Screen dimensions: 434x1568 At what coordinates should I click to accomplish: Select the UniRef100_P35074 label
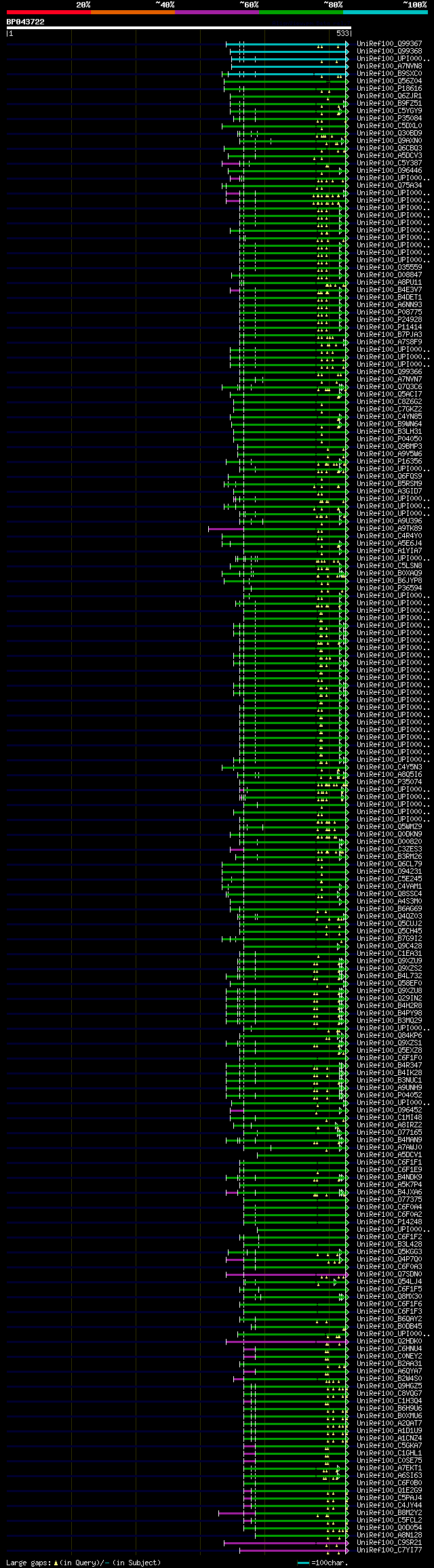pyautogui.click(x=389, y=782)
